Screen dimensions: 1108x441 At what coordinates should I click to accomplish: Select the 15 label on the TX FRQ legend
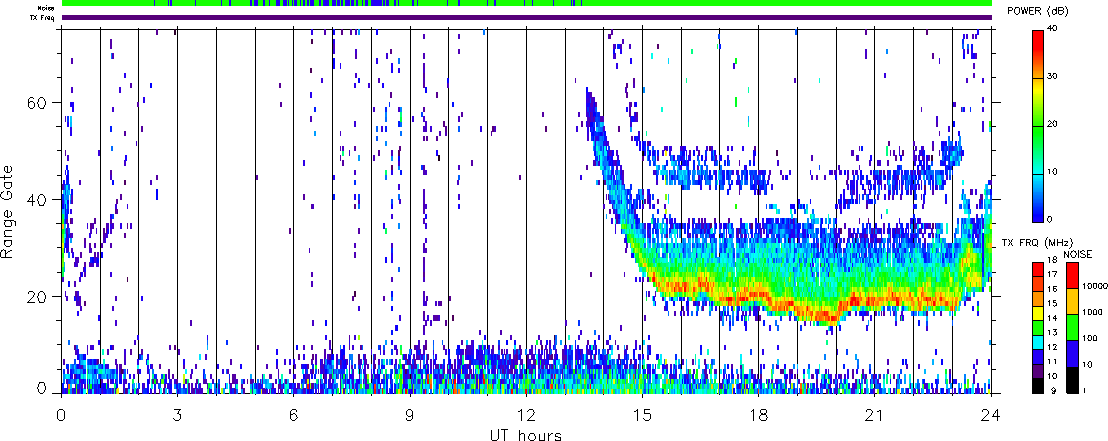[x=1053, y=303]
